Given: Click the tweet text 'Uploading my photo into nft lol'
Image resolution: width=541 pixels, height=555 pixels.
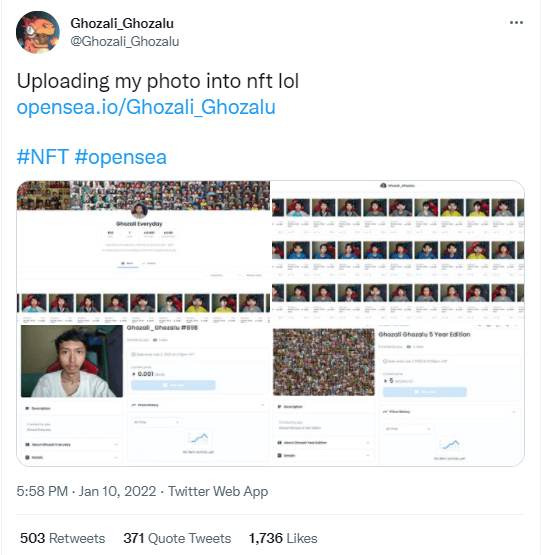Looking at the screenshot, I should [x=158, y=81].
